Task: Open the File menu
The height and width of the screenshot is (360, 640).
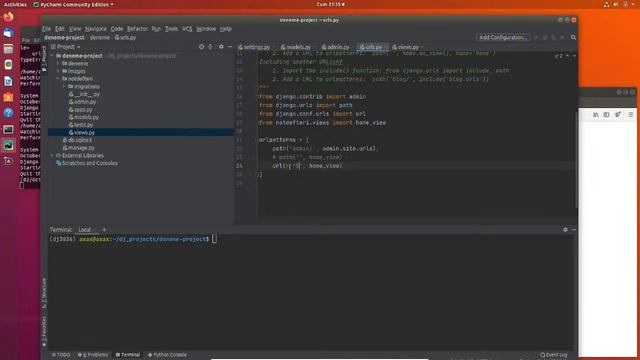Action: [x=47, y=29]
